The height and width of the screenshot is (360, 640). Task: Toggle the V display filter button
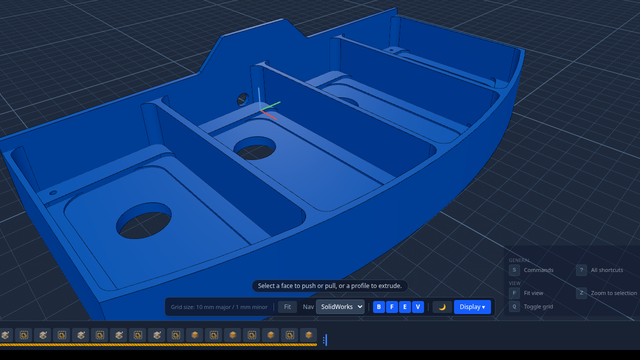(418, 307)
